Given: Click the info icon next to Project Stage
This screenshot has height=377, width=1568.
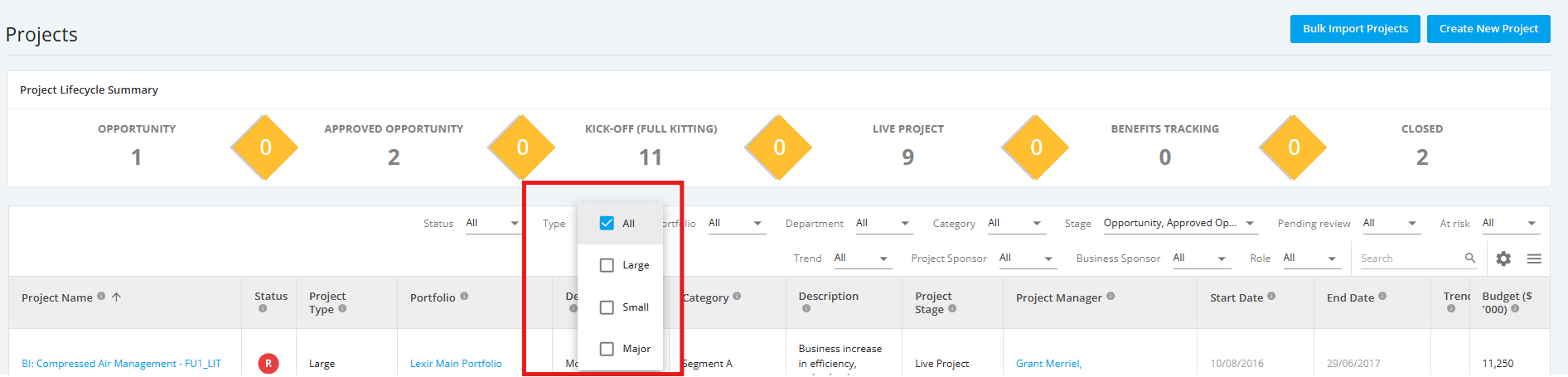Looking at the screenshot, I should [x=952, y=309].
